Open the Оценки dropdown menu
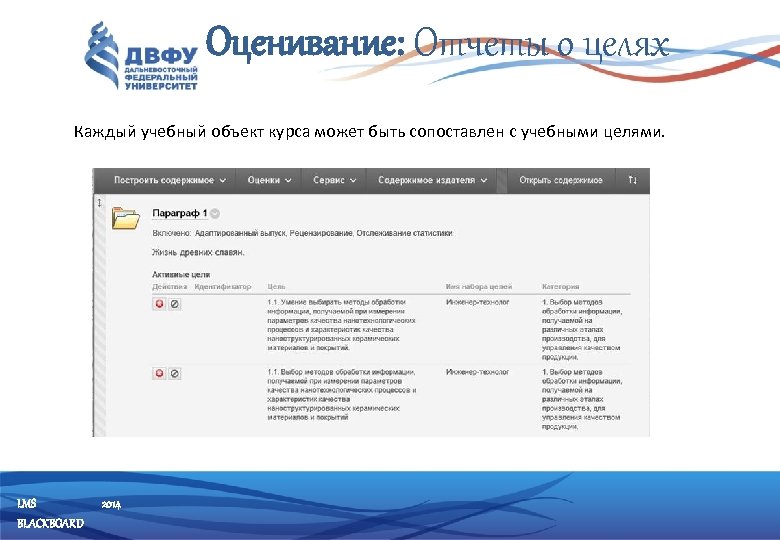The height and width of the screenshot is (540, 780). pos(269,180)
